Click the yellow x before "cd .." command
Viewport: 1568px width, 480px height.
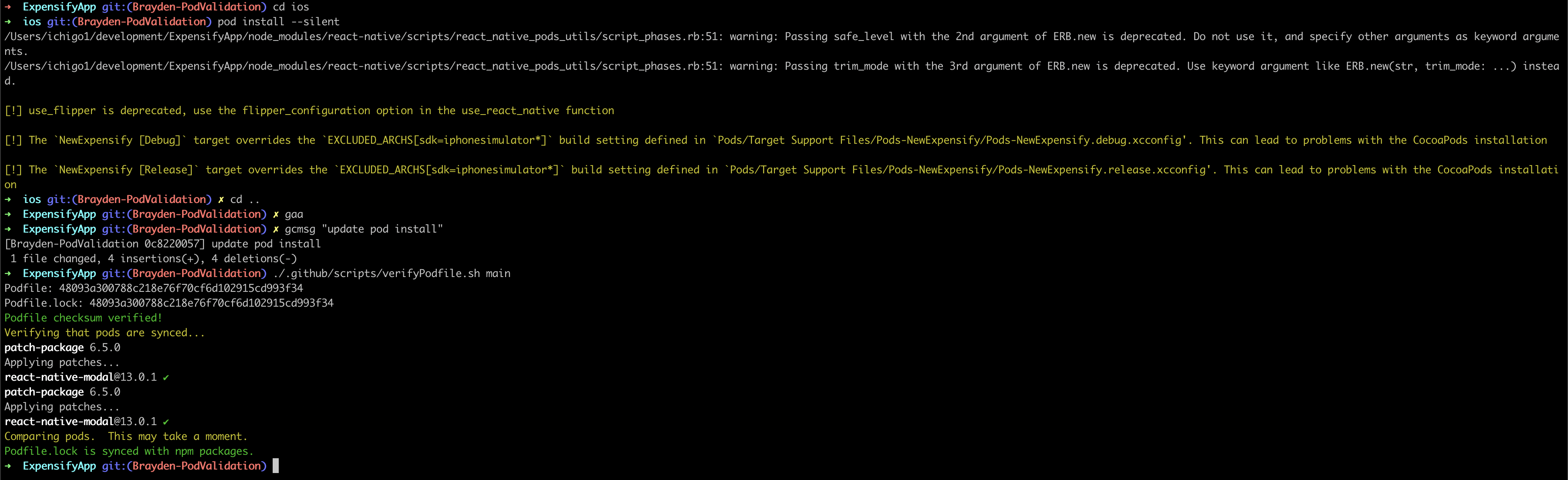tap(221, 199)
